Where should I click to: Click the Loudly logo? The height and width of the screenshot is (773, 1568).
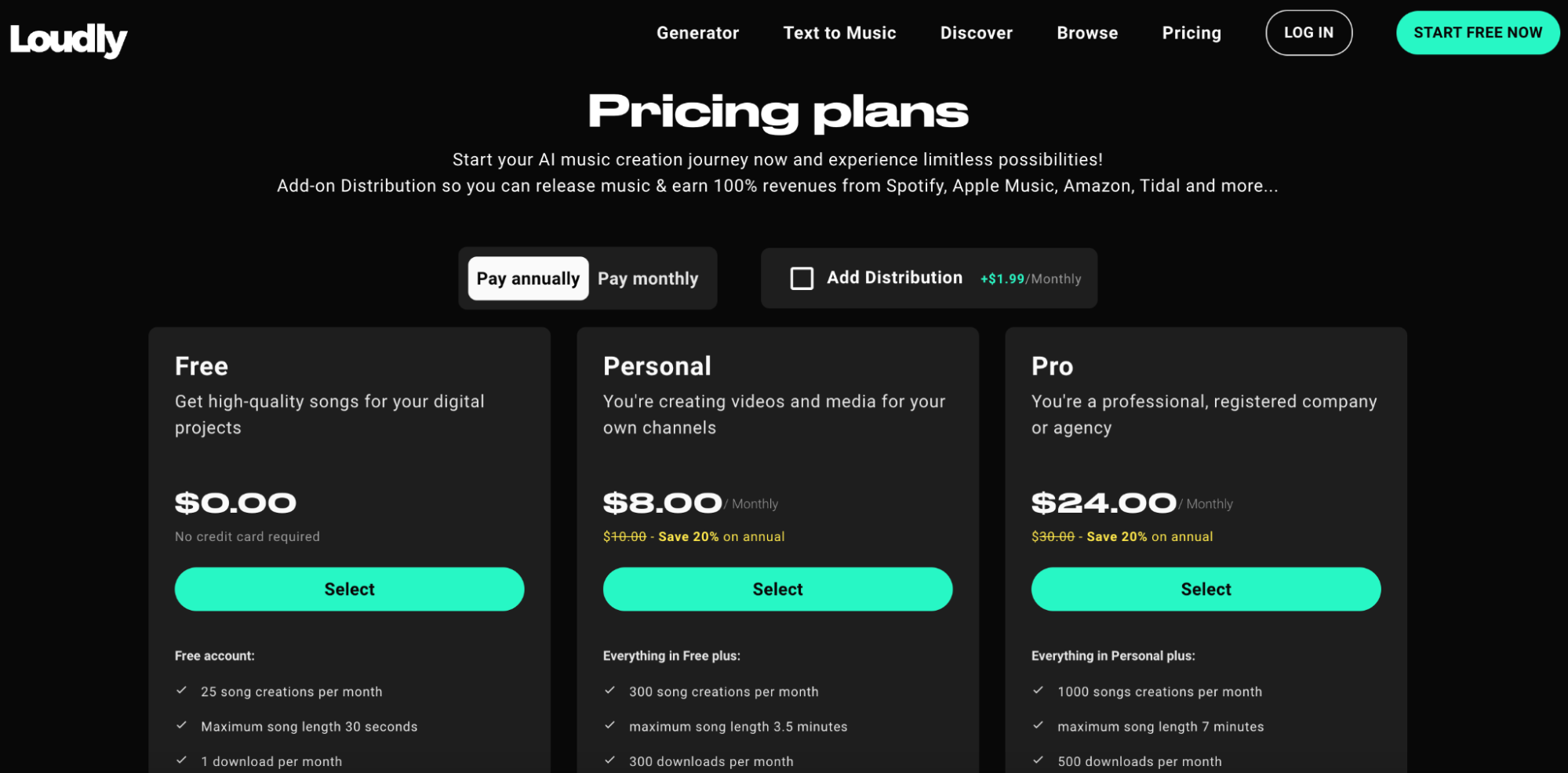pos(68,38)
